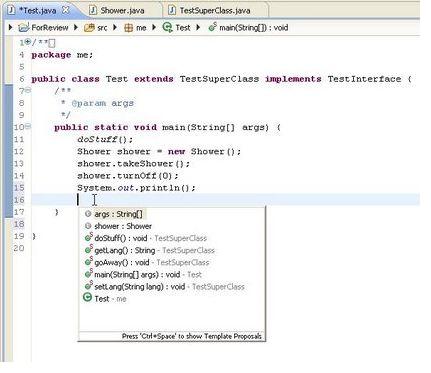Click the ForReview project icon
The image size is (431, 373).
[24, 27]
